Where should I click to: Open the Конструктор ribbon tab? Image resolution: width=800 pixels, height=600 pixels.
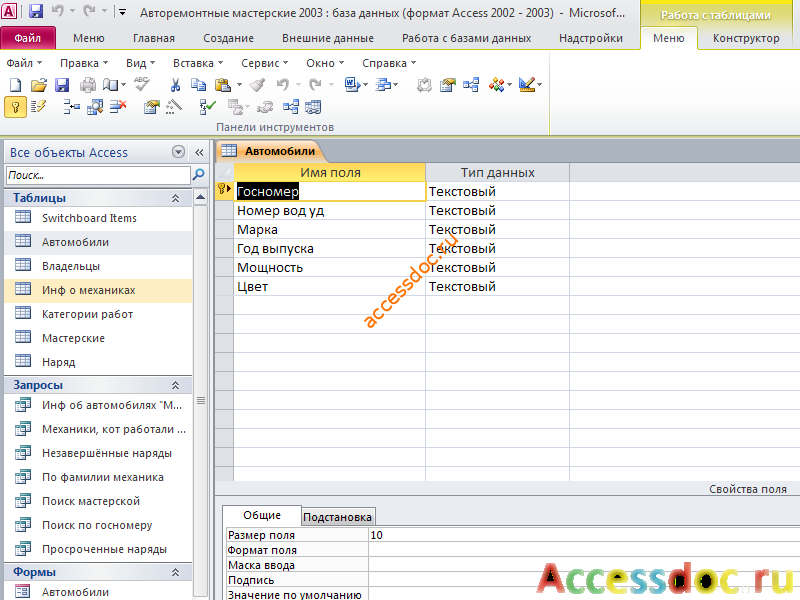click(x=746, y=38)
